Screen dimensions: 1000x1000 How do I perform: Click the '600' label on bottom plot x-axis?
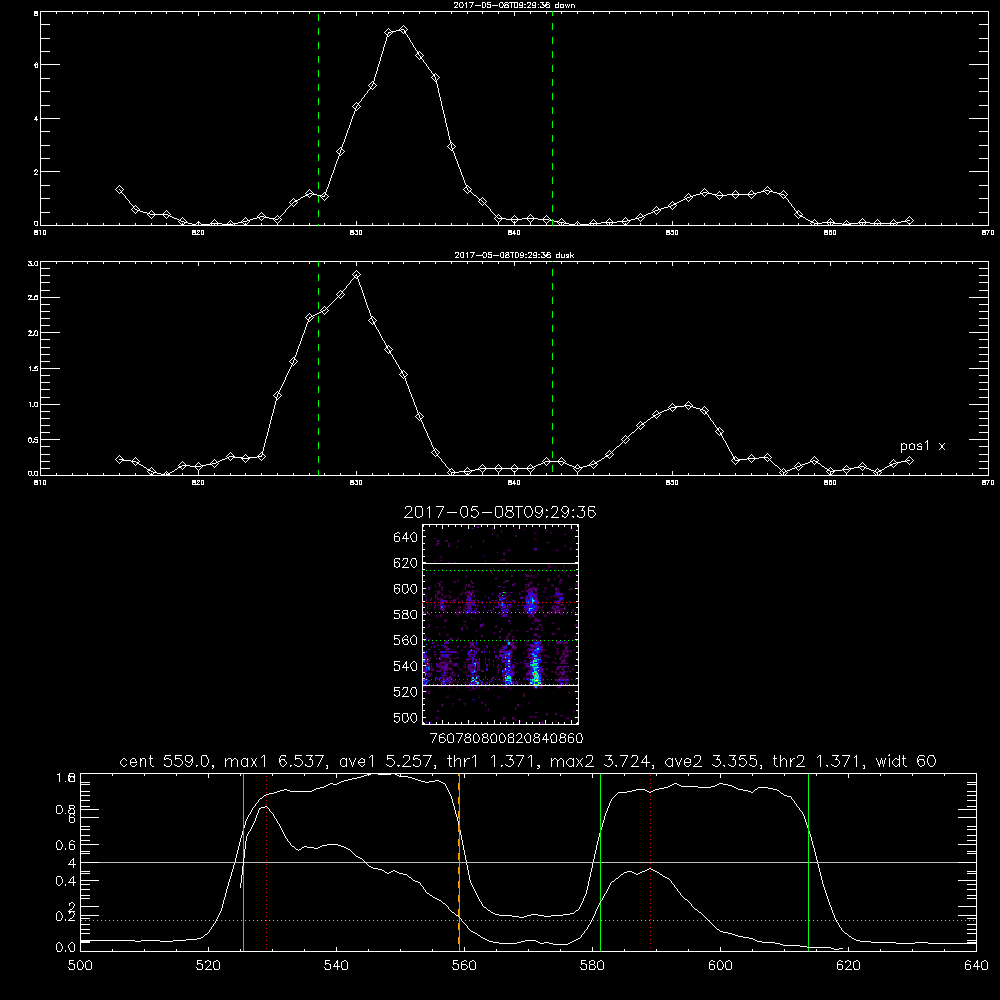tap(720, 966)
